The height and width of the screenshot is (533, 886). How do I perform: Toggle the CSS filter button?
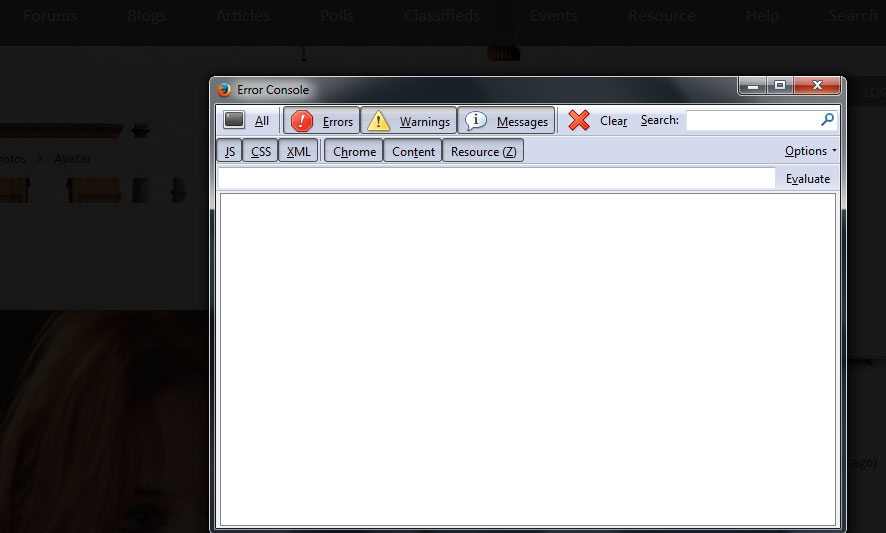point(260,151)
